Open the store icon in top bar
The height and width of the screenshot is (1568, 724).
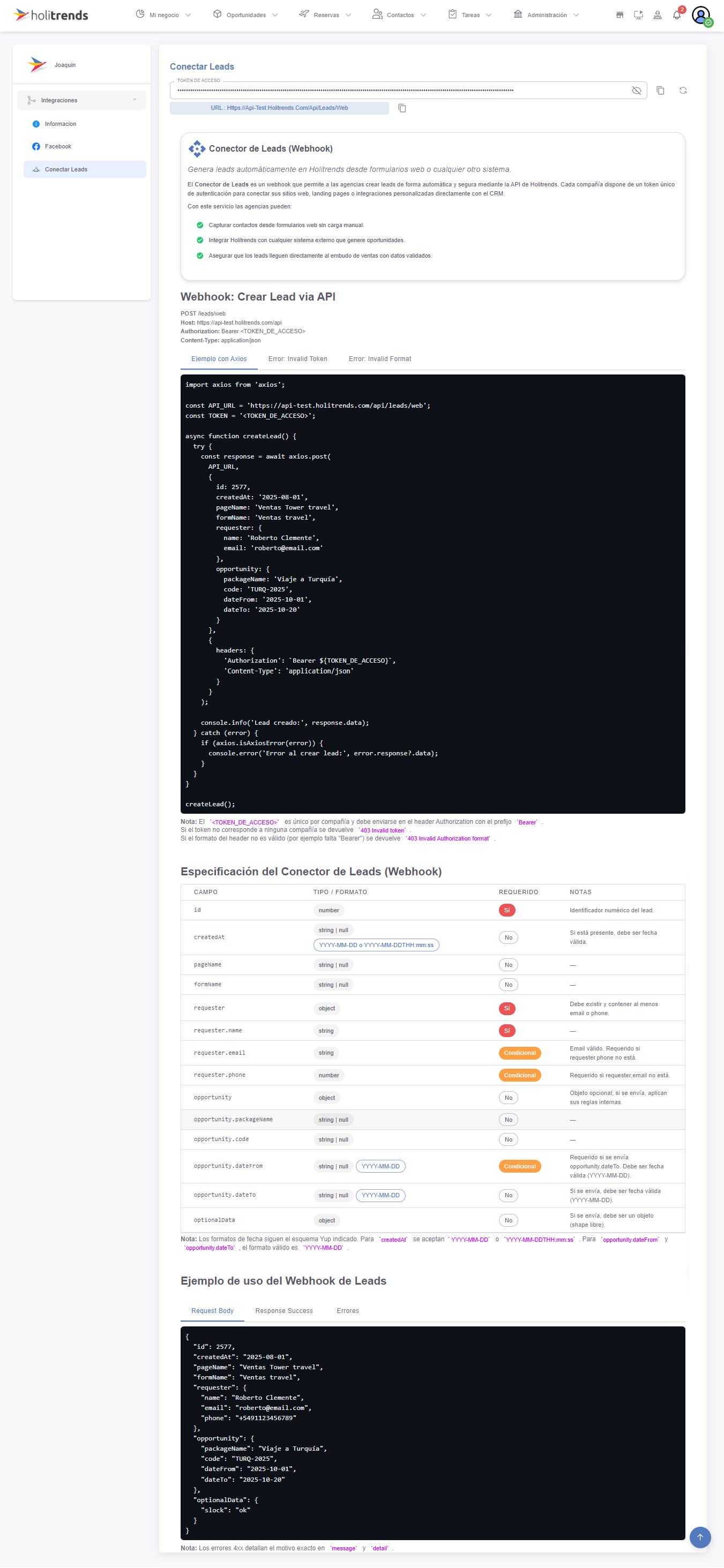coord(619,14)
